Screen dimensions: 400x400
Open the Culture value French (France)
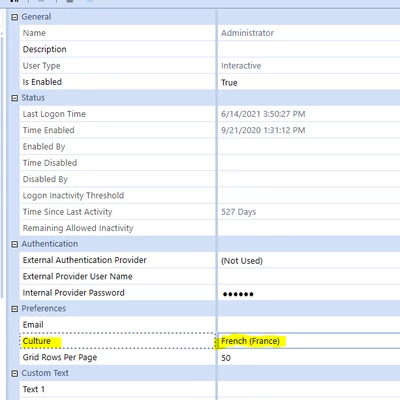[309, 341]
